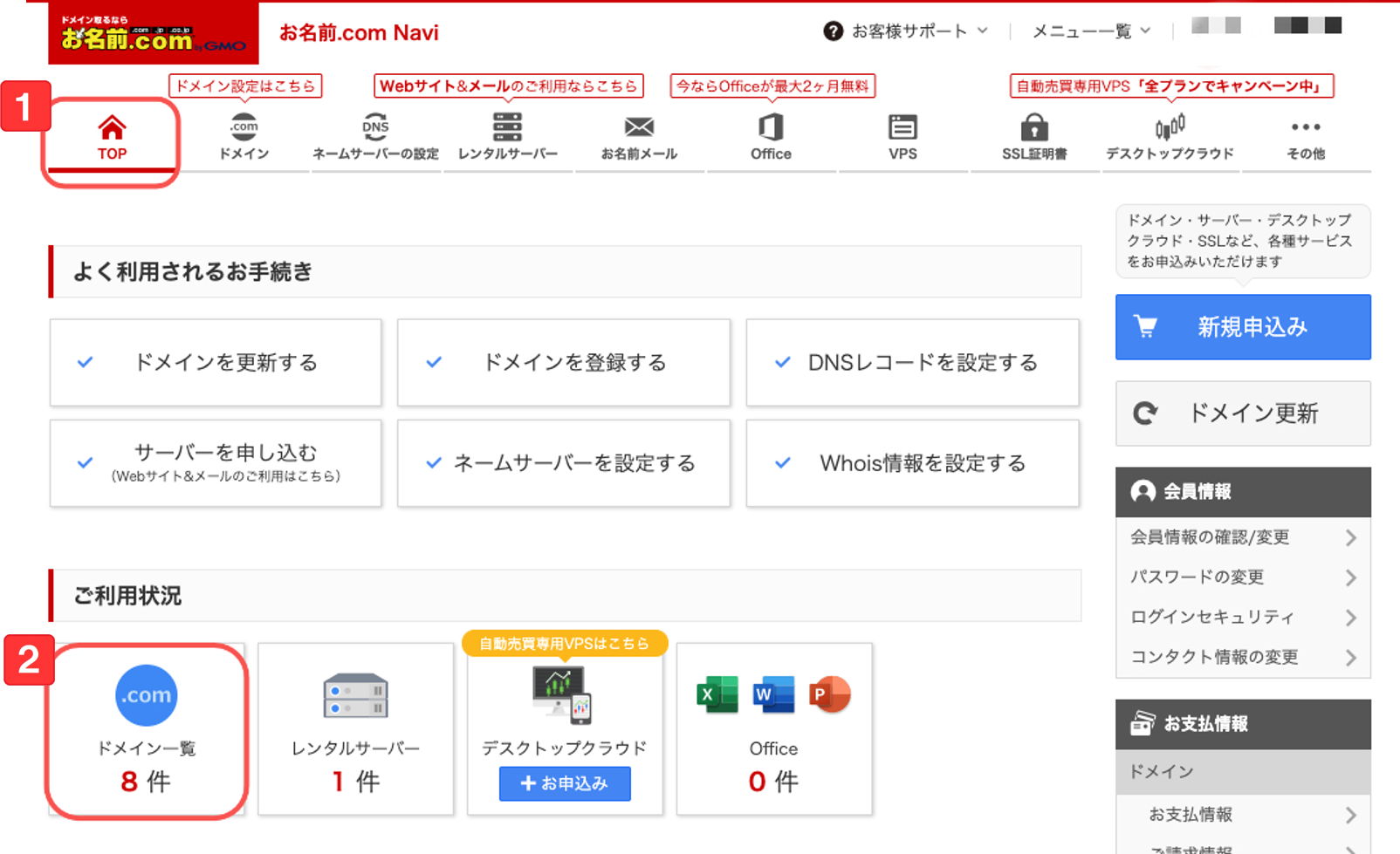The width and height of the screenshot is (1400, 854).
Task: Go to SSL証明書 tab
Action: pyautogui.click(x=1034, y=138)
